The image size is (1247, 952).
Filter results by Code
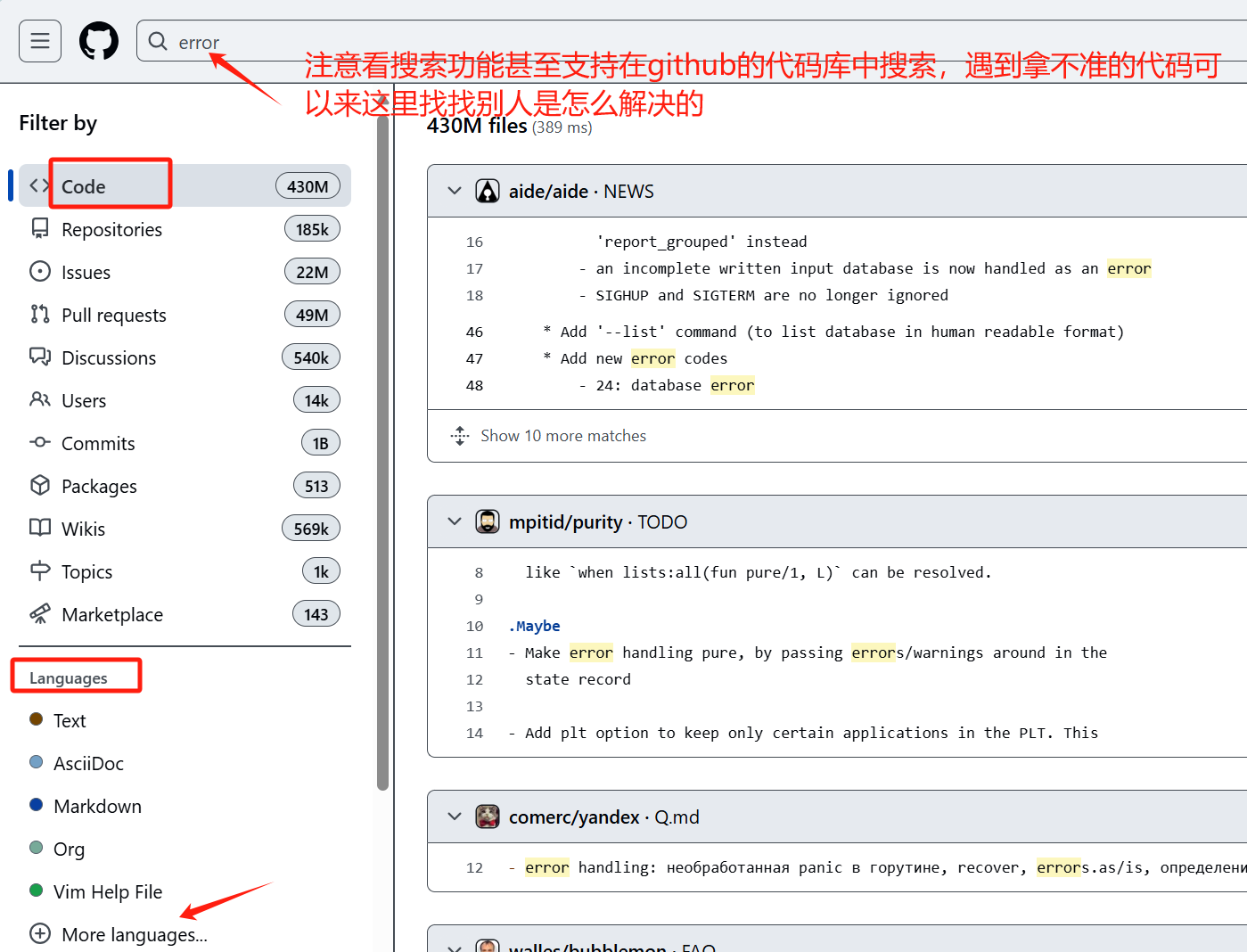tap(185, 185)
